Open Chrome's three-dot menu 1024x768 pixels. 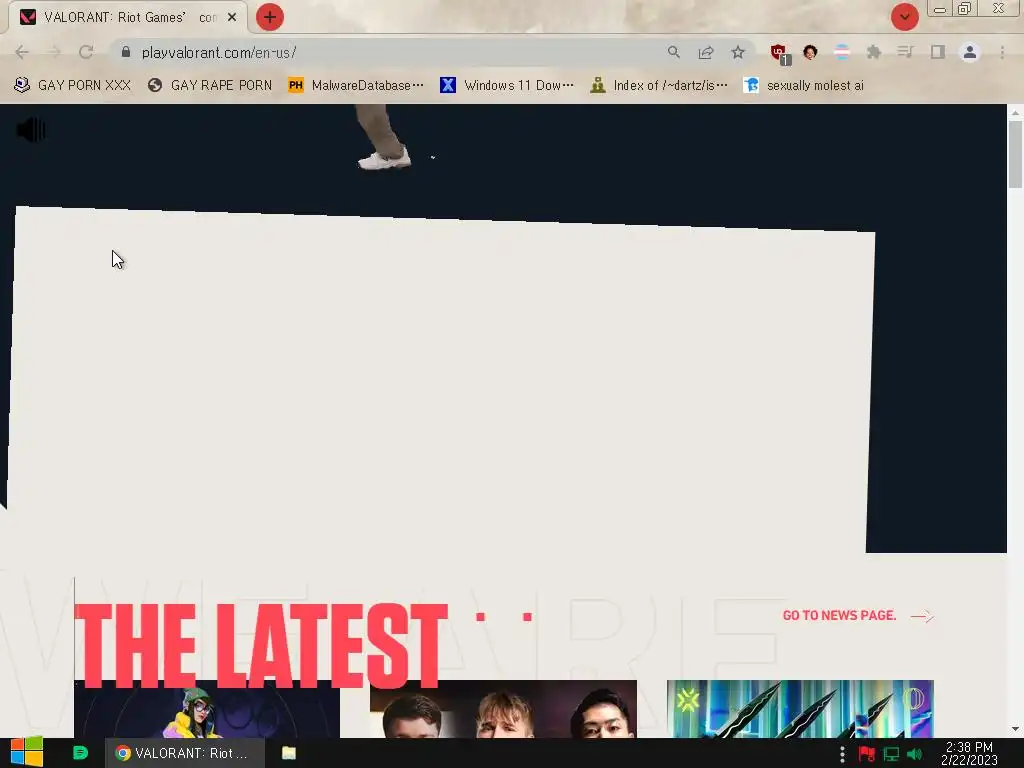tap(1002, 52)
